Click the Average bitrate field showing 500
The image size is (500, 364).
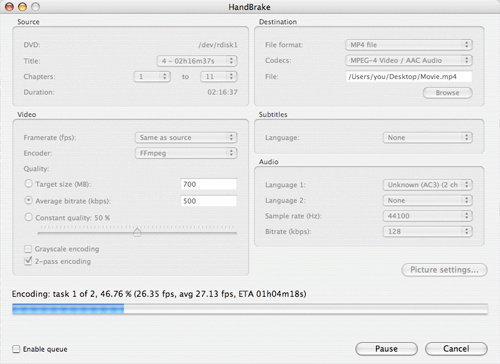tap(209, 201)
